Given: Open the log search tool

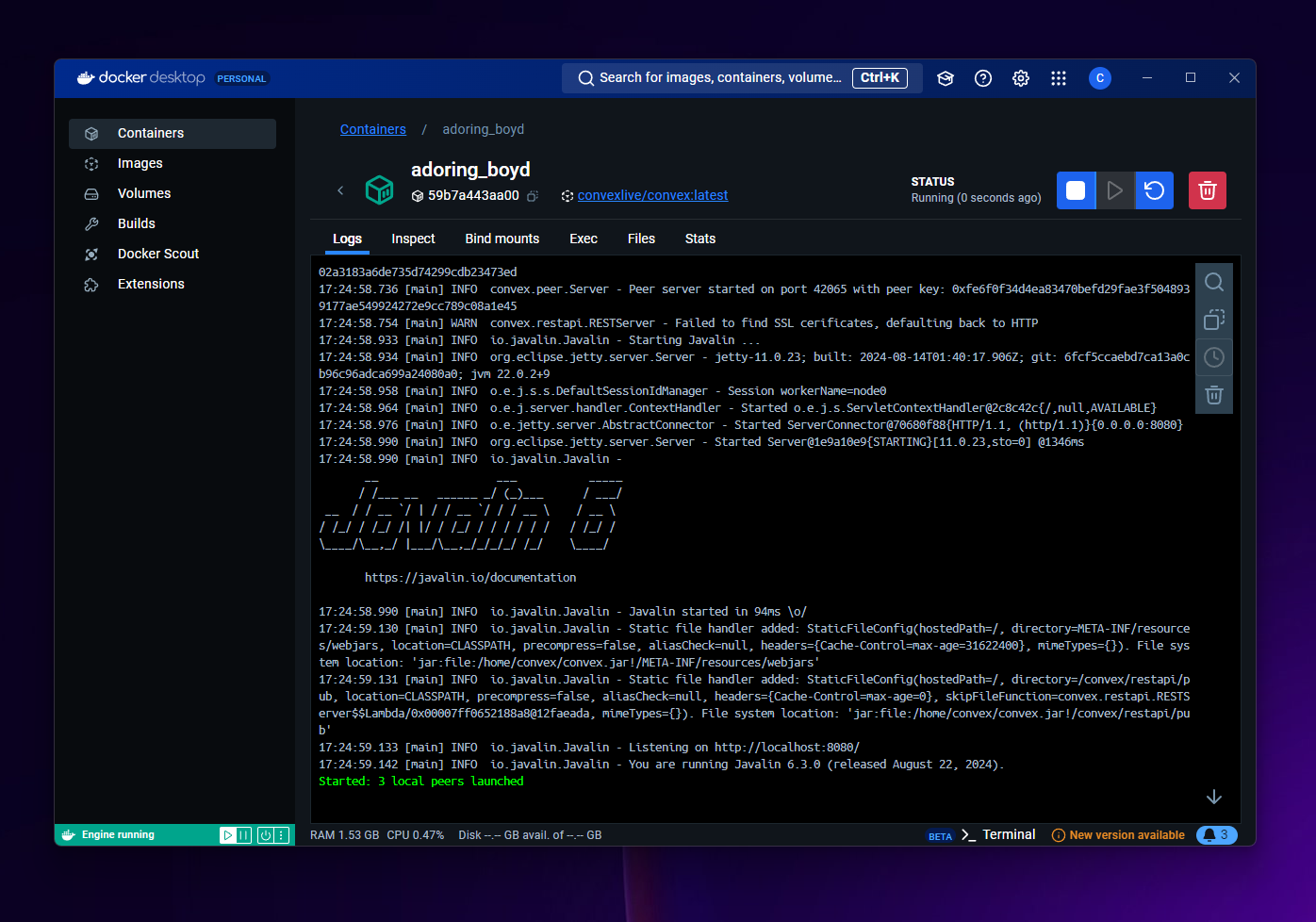Looking at the screenshot, I should tap(1214, 282).
